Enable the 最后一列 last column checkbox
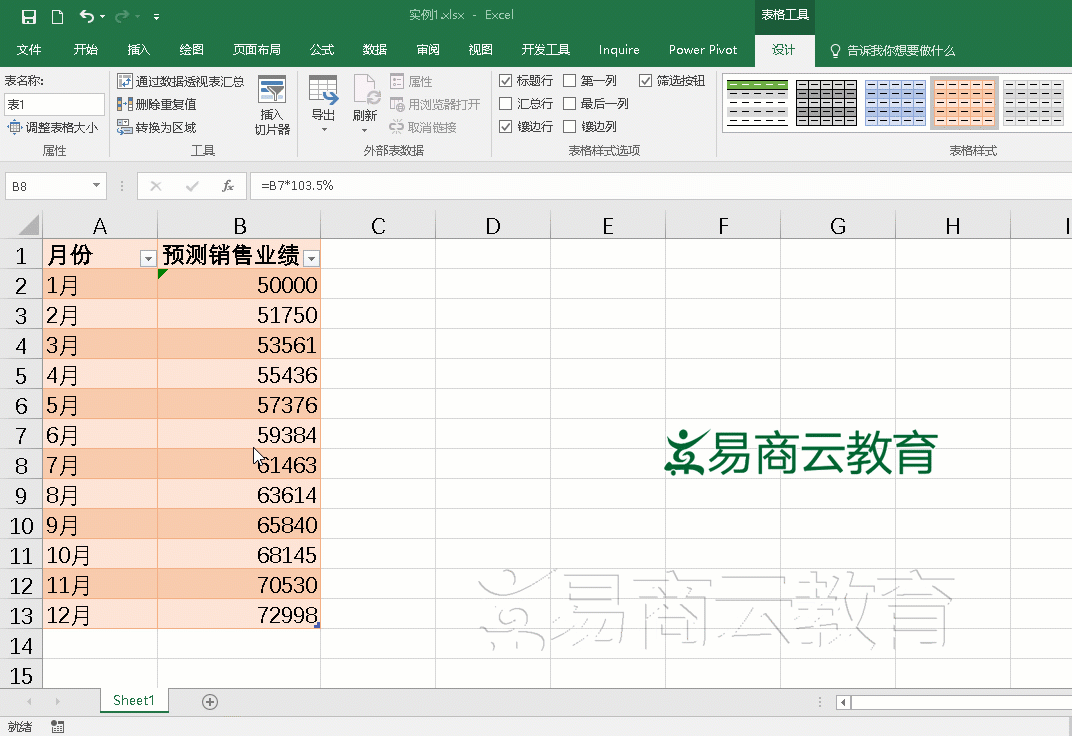1072x736 pixels. pos(570,103)
